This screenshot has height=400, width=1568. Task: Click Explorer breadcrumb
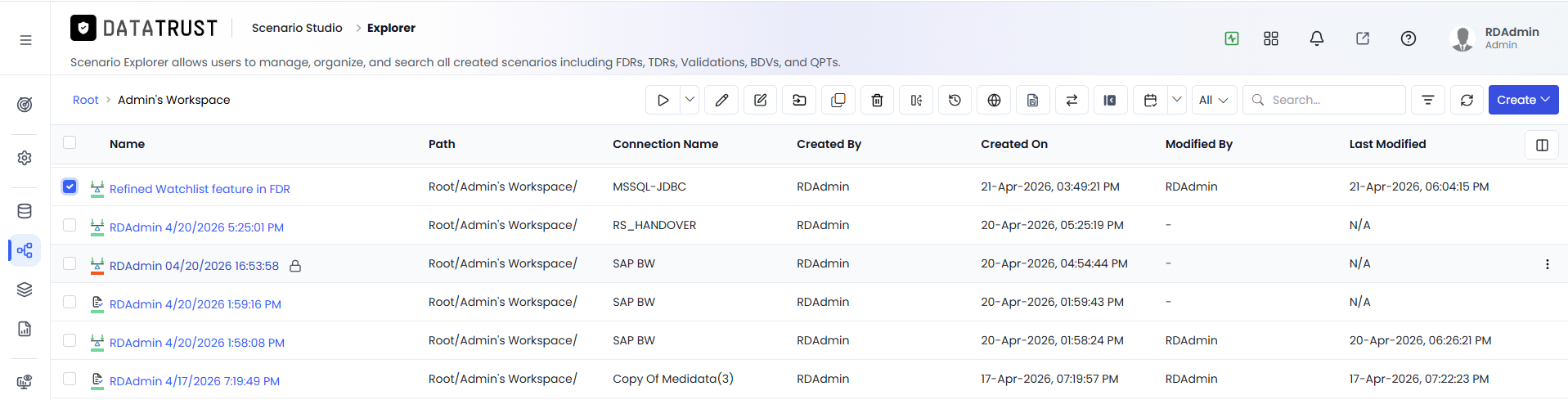pos(391,28)
